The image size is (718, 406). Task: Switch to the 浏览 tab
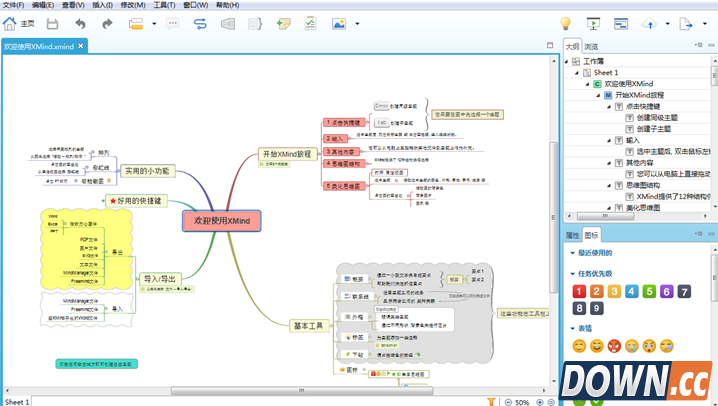click(591, 46)
